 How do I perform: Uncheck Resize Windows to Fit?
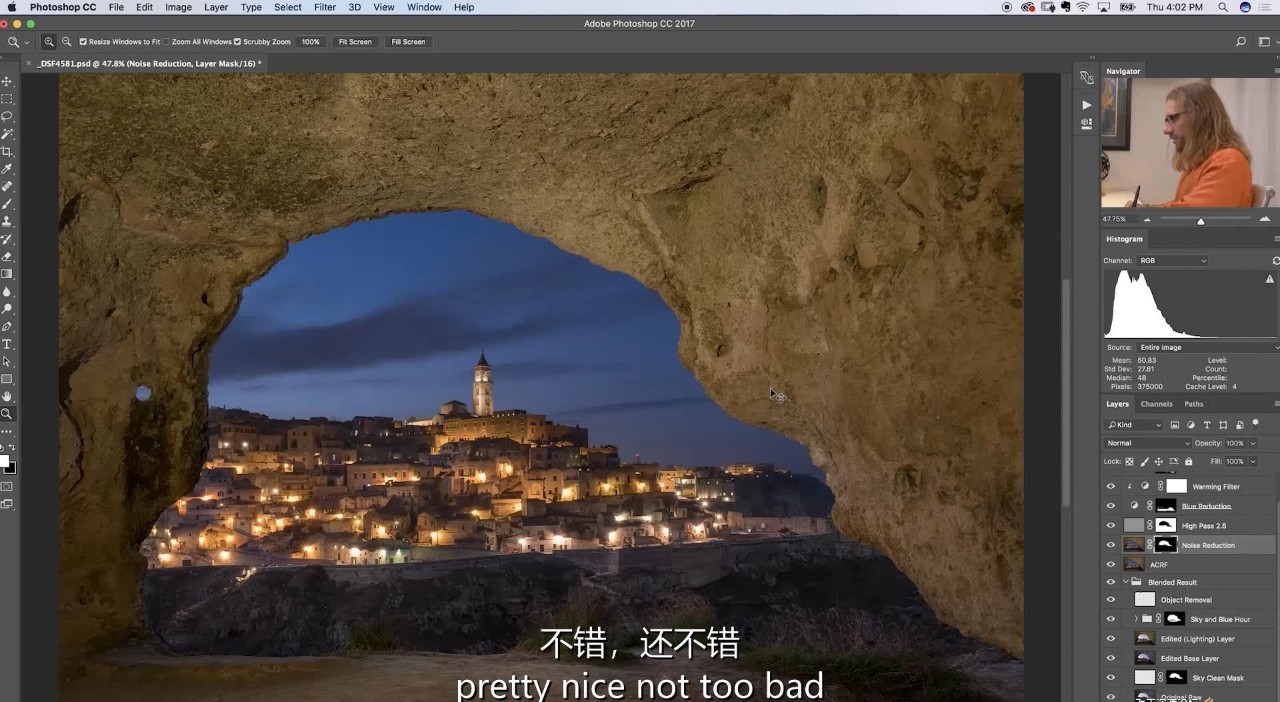click(x=83, y=42)
